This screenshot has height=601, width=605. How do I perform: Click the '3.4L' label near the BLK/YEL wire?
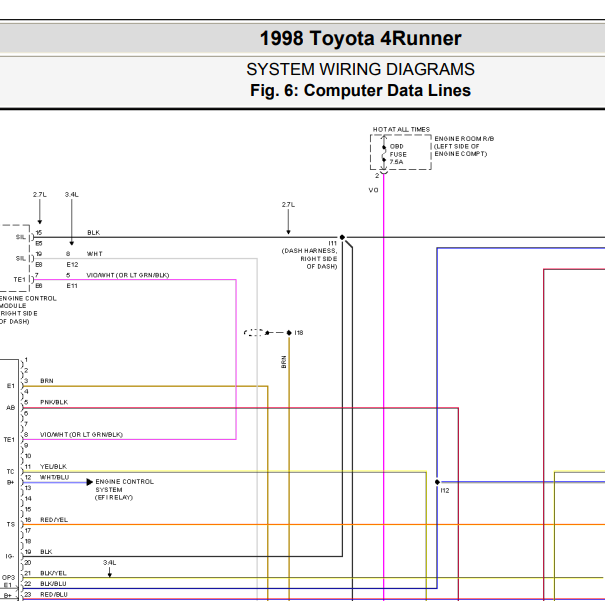click(x=110, y=563)
